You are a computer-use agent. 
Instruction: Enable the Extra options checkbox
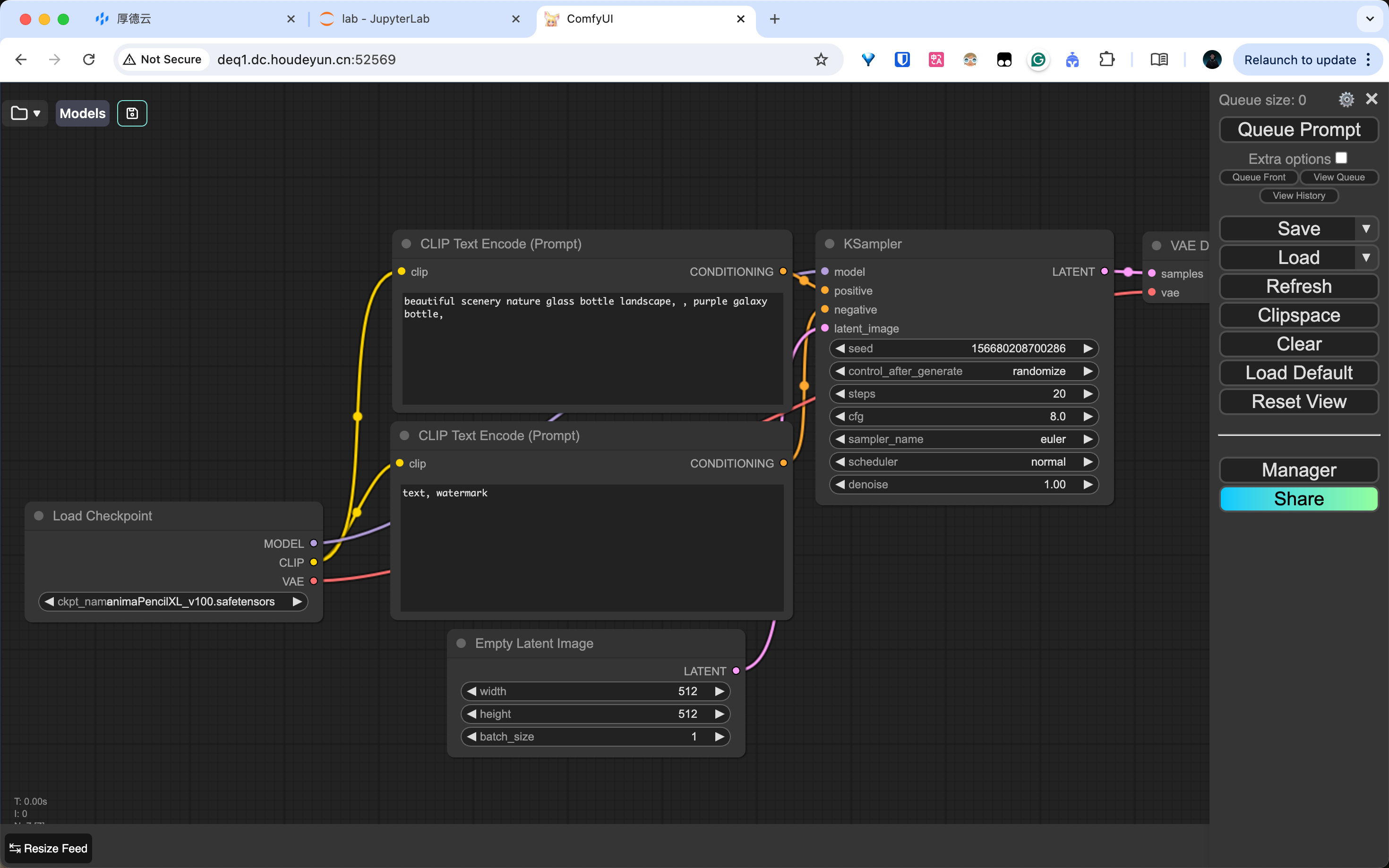(1341, 158)
